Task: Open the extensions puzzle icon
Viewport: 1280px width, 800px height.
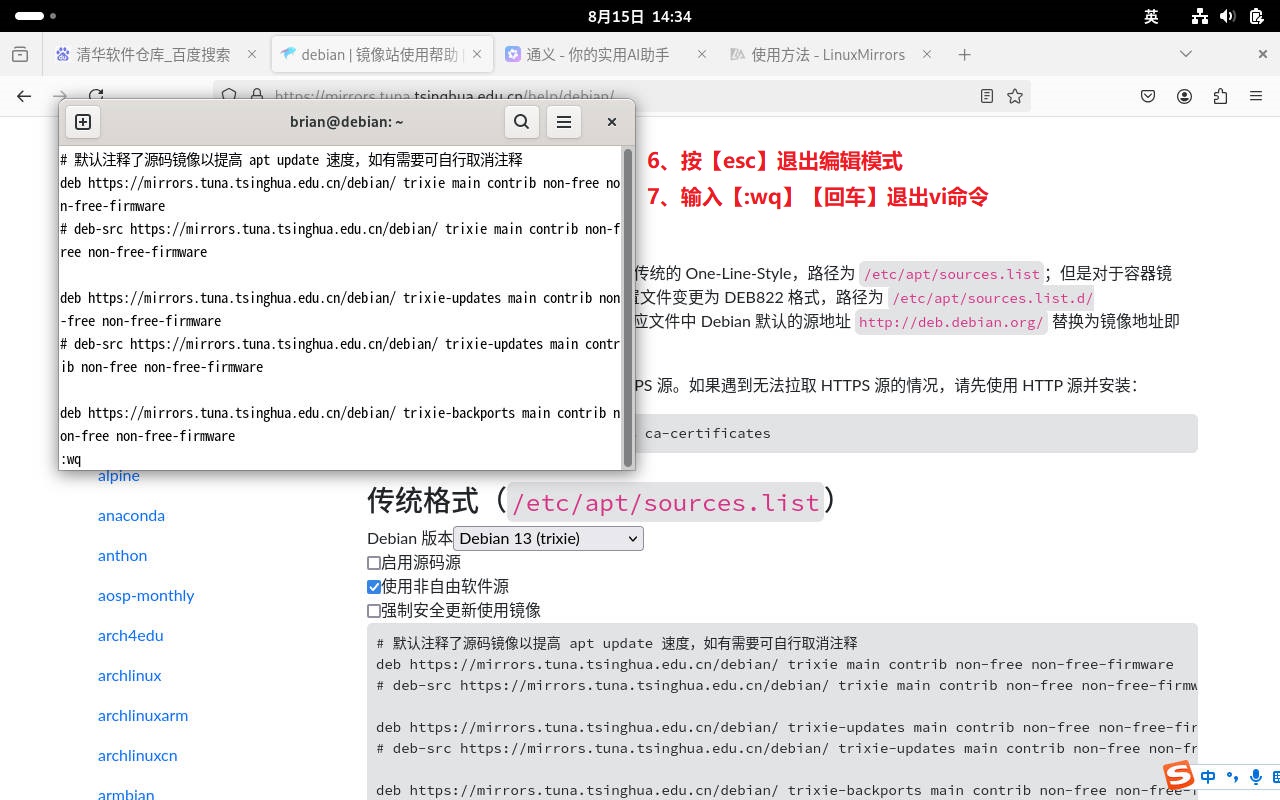Action: [1220, 96]
